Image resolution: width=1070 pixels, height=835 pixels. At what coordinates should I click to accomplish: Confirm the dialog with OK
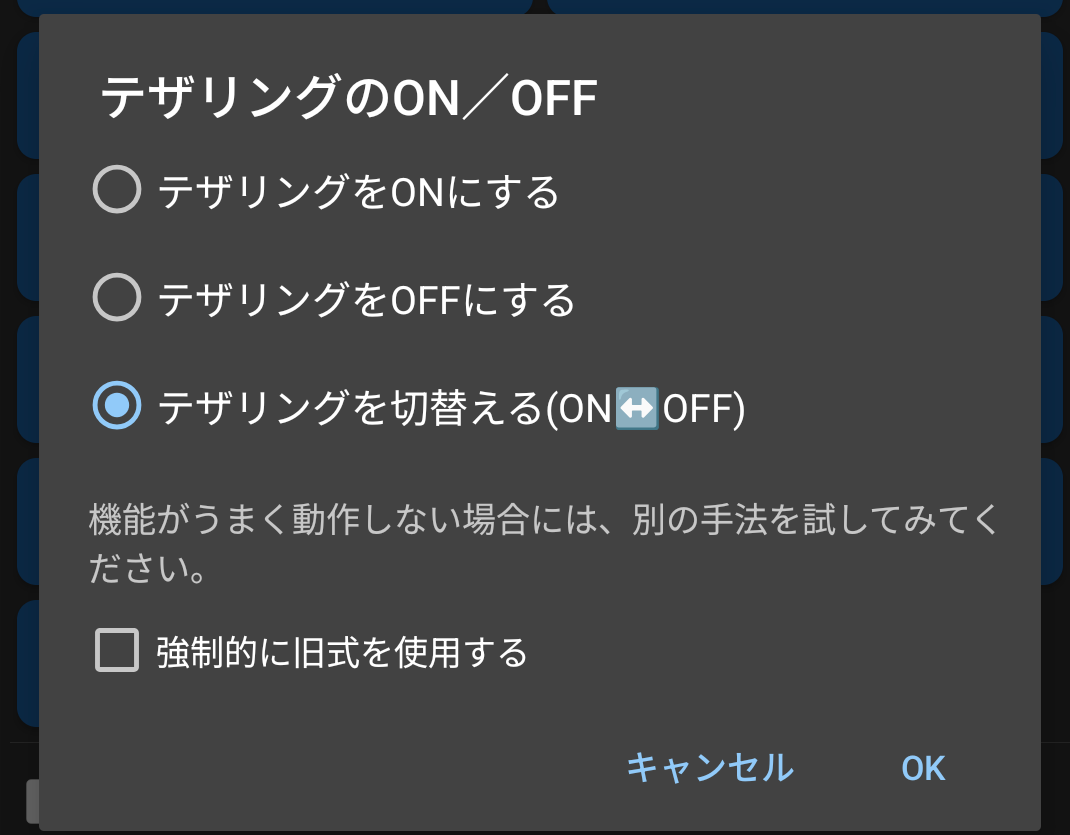pos(923,768)
